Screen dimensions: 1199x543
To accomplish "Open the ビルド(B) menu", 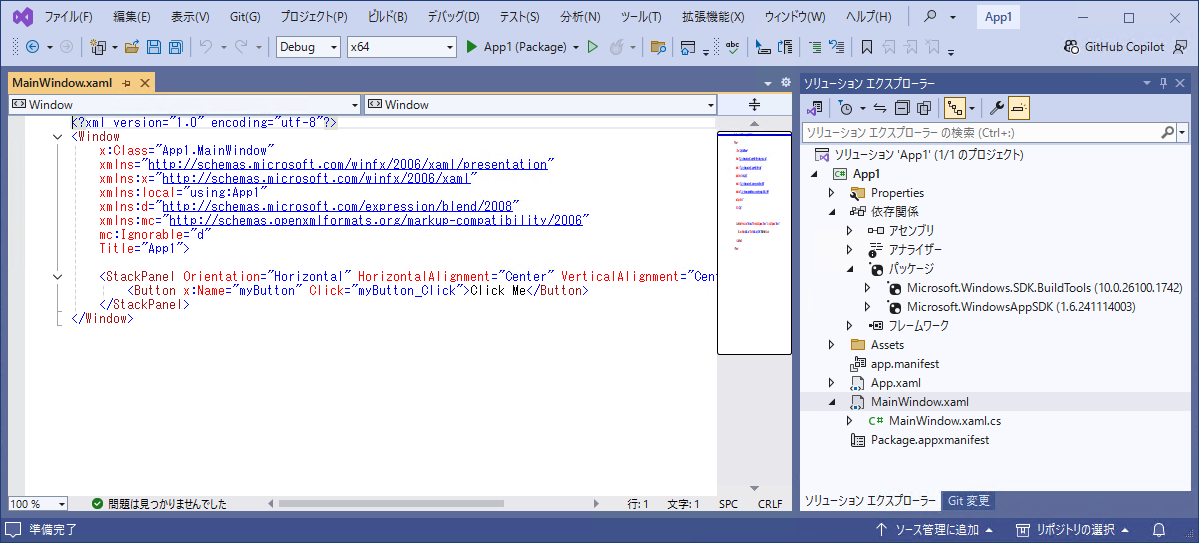I will (388, 17).
